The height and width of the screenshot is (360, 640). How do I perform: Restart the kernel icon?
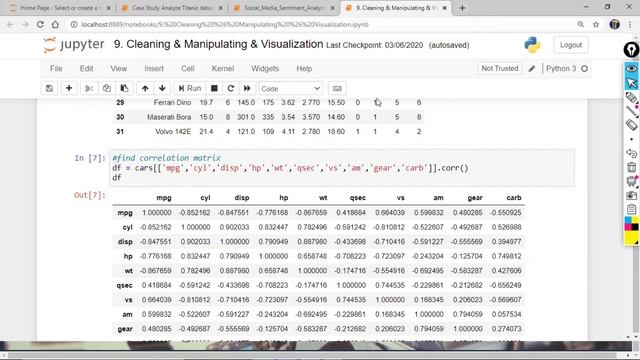tap(231, 88)
